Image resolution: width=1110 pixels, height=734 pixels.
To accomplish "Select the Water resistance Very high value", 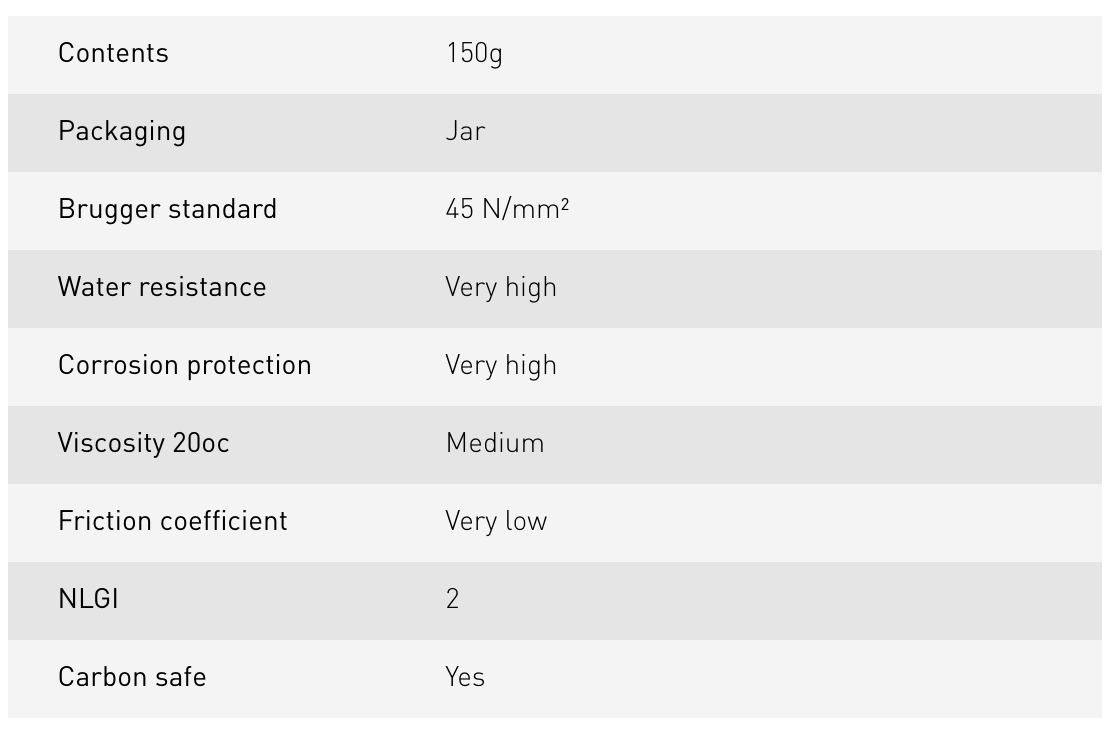I will [x=500, y=287].
